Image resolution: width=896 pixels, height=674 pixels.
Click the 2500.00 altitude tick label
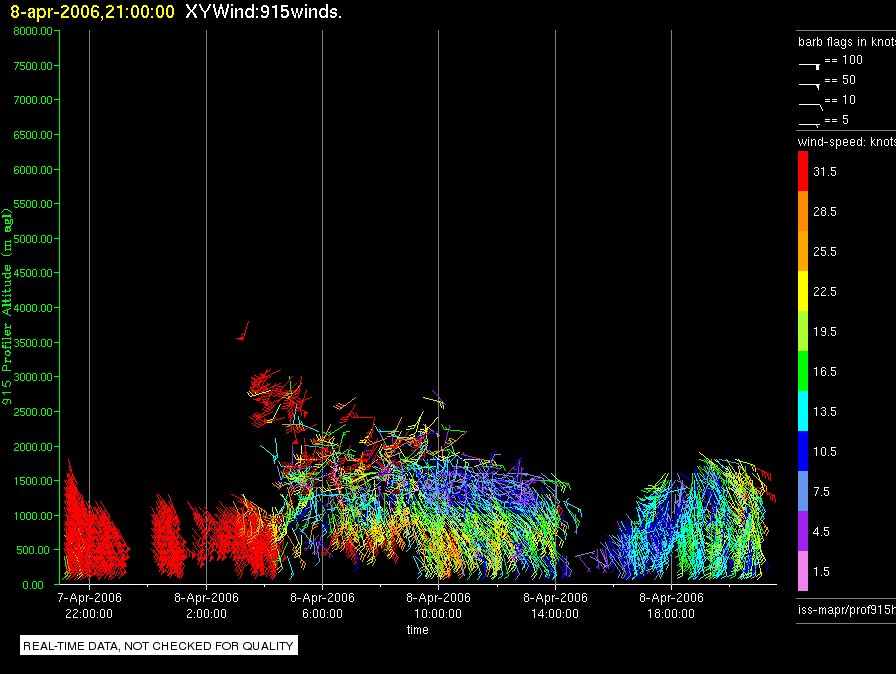pos(33,412)
